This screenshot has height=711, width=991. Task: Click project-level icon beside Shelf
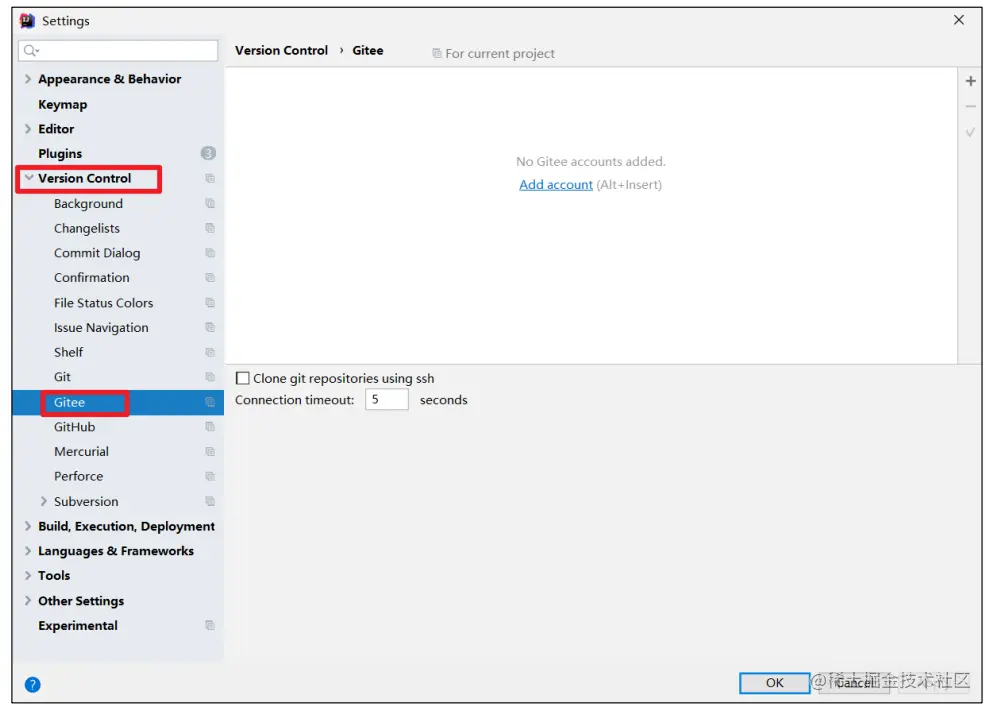coord(210,352)
